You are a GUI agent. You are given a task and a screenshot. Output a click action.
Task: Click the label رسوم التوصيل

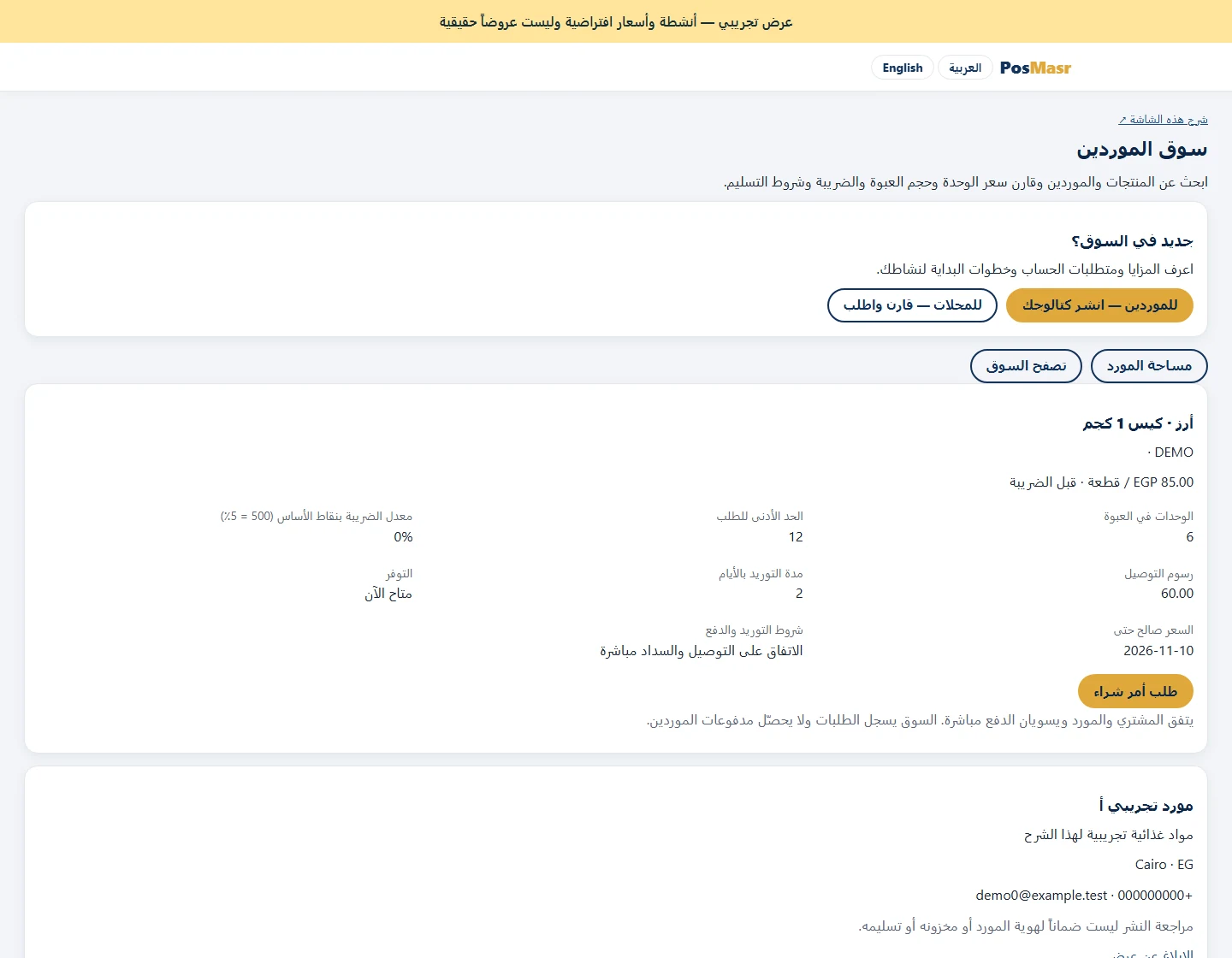click(1158, 574)
